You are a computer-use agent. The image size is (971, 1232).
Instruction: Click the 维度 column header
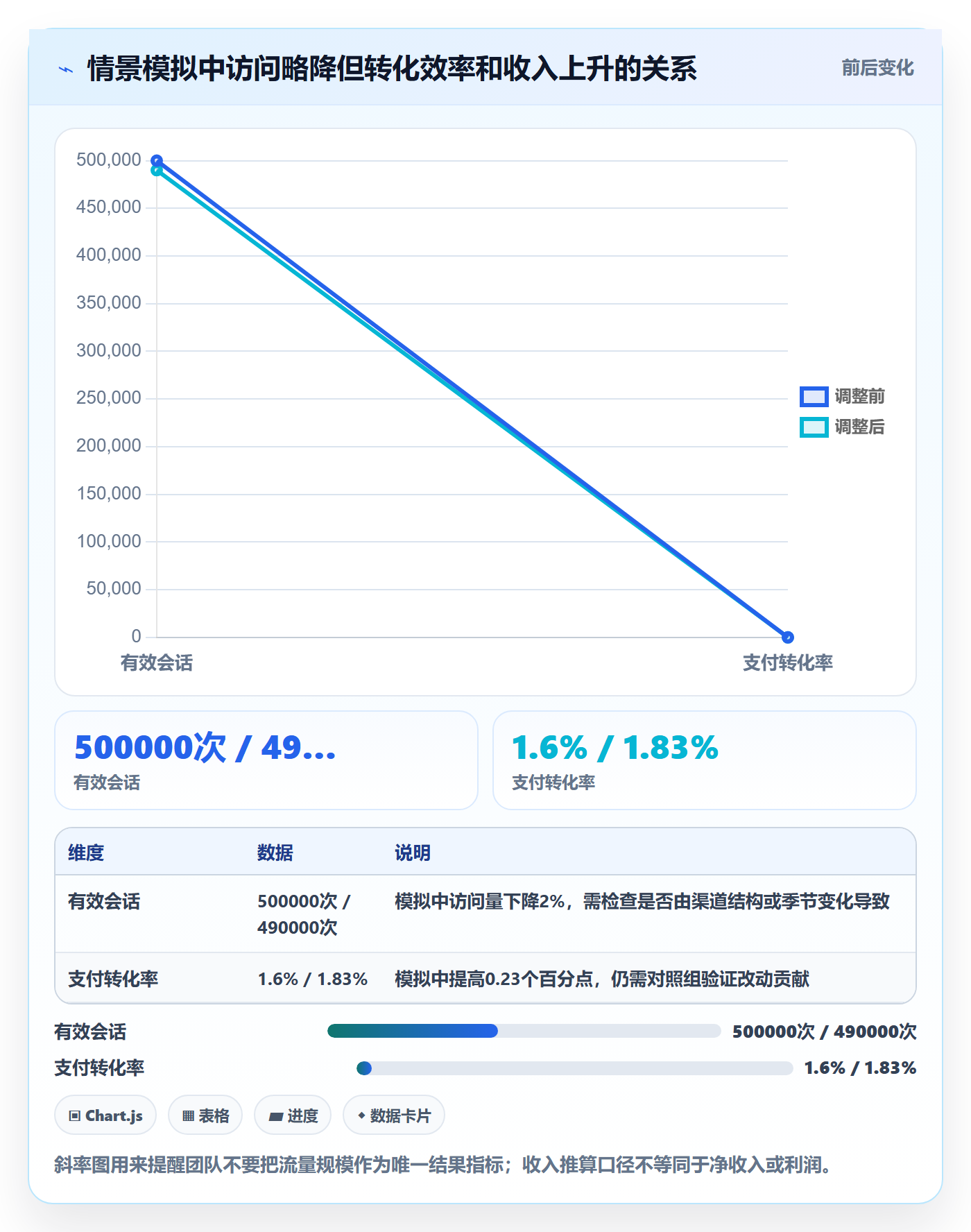(86, 853)
